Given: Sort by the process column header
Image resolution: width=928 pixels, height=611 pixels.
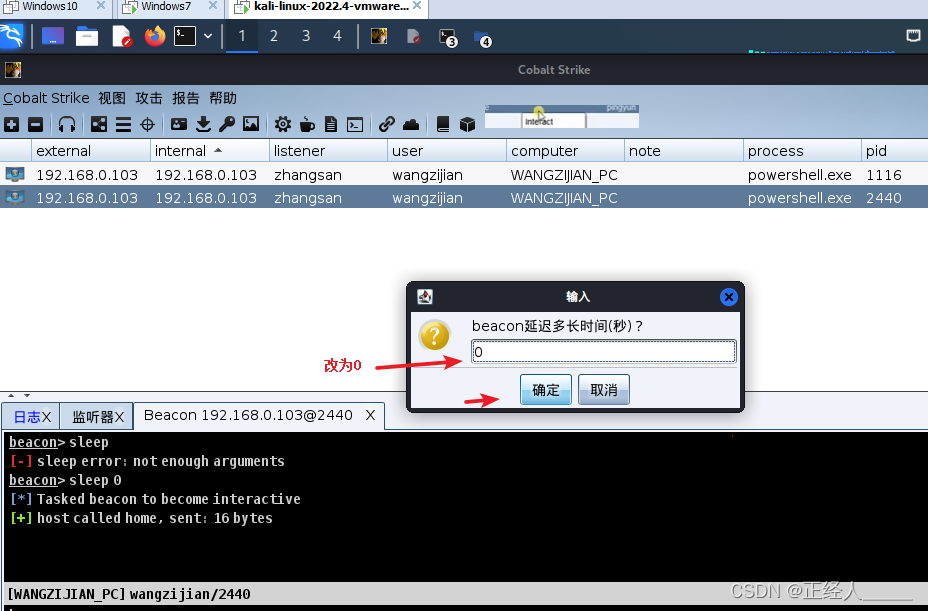Looking at the screenshot, I should click(x=802, y=150).
